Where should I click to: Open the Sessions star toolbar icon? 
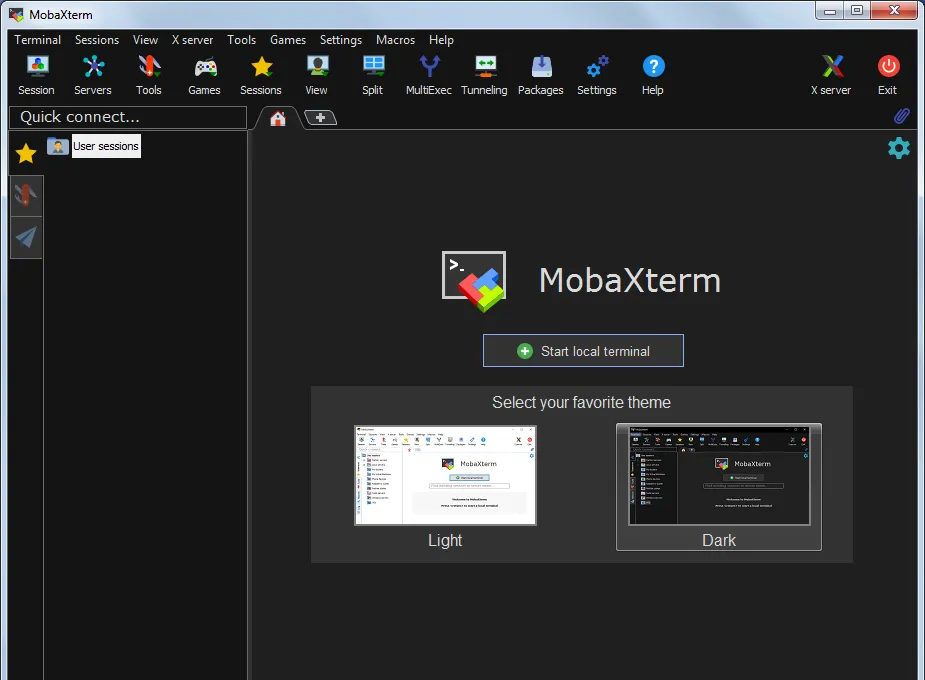point(261,75)
